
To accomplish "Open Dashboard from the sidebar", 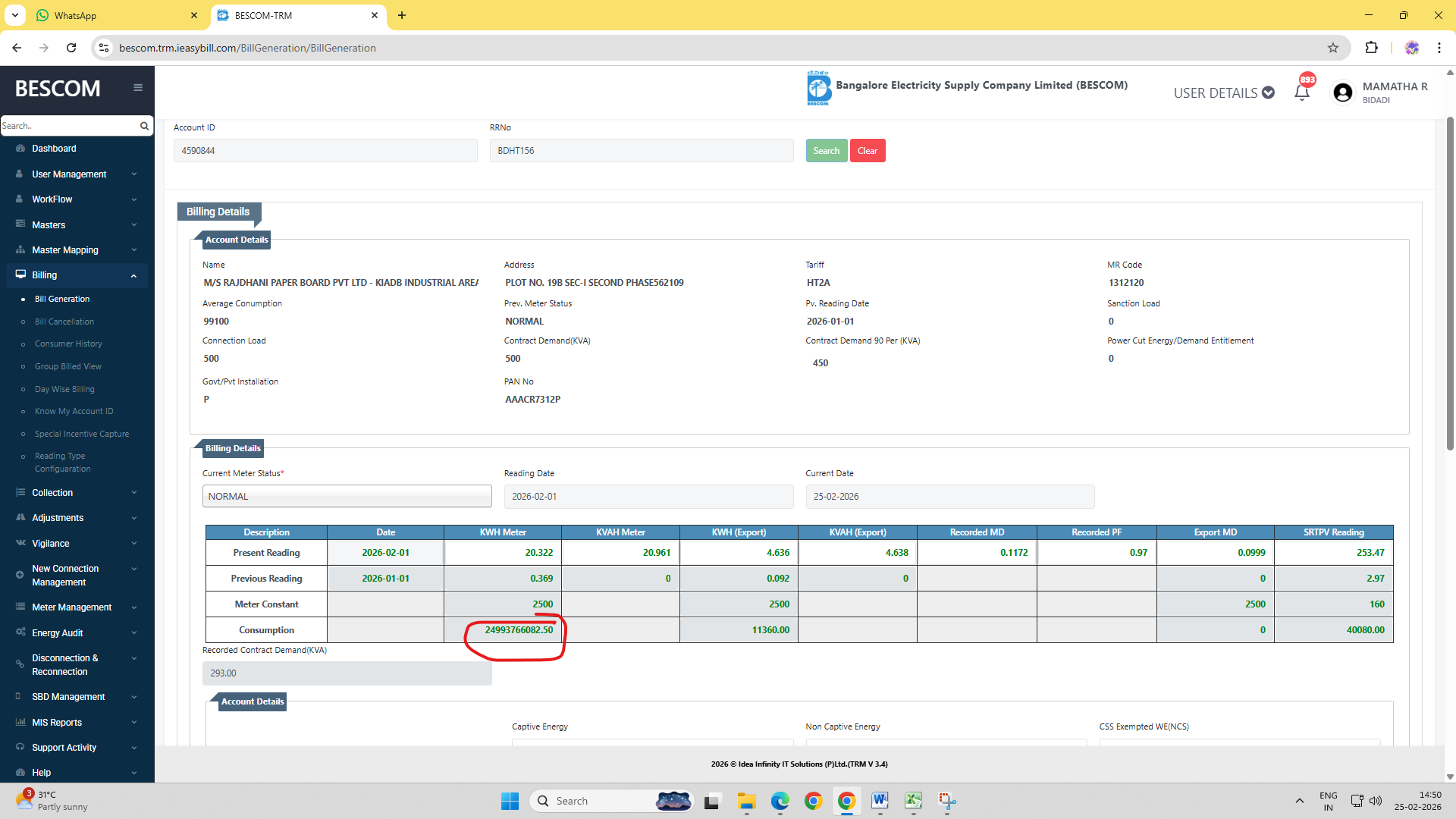I will pos(54,149).
